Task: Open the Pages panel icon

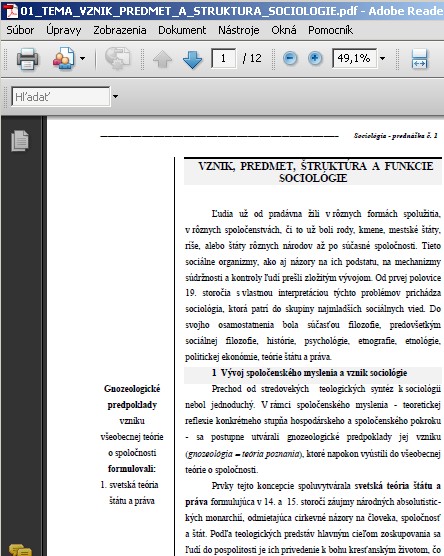Action: pyautogui.click(x=20, y=141)
